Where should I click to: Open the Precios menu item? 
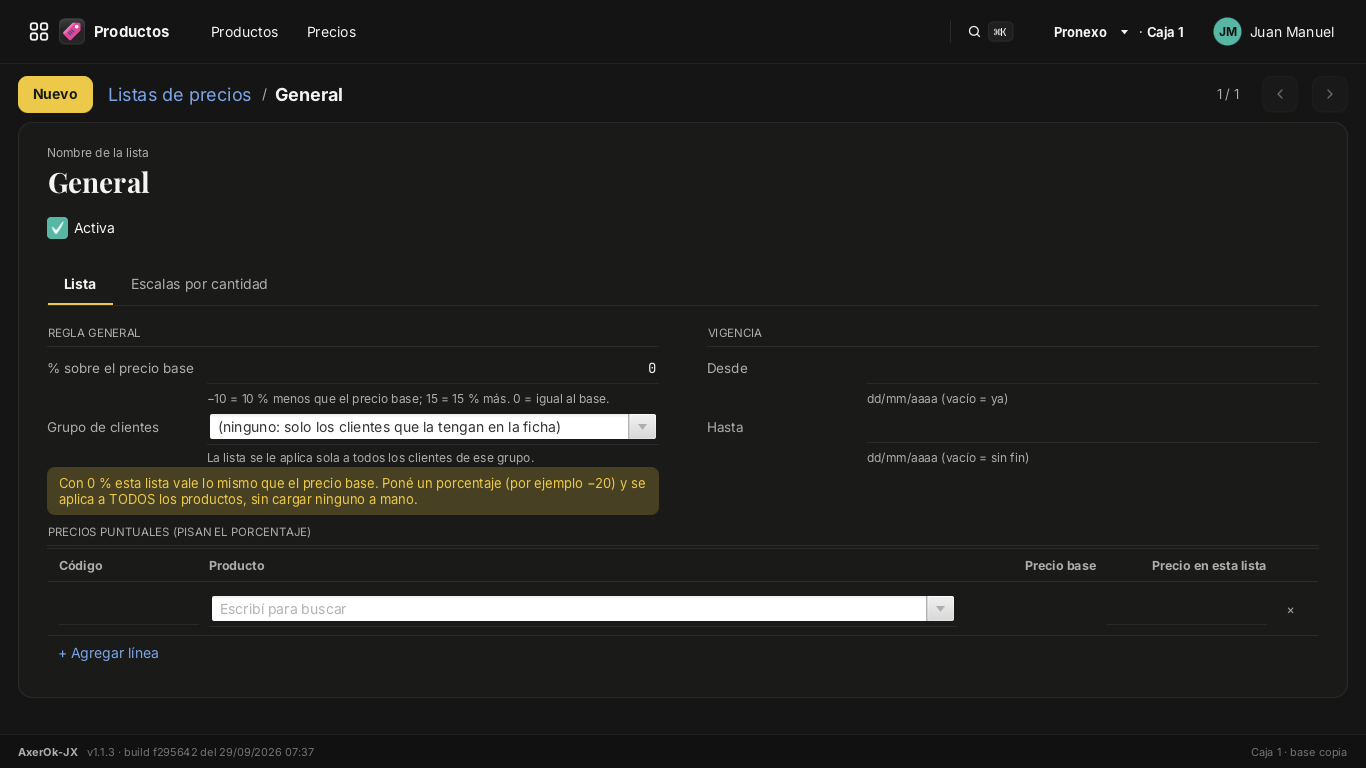(x=331, y=32)
